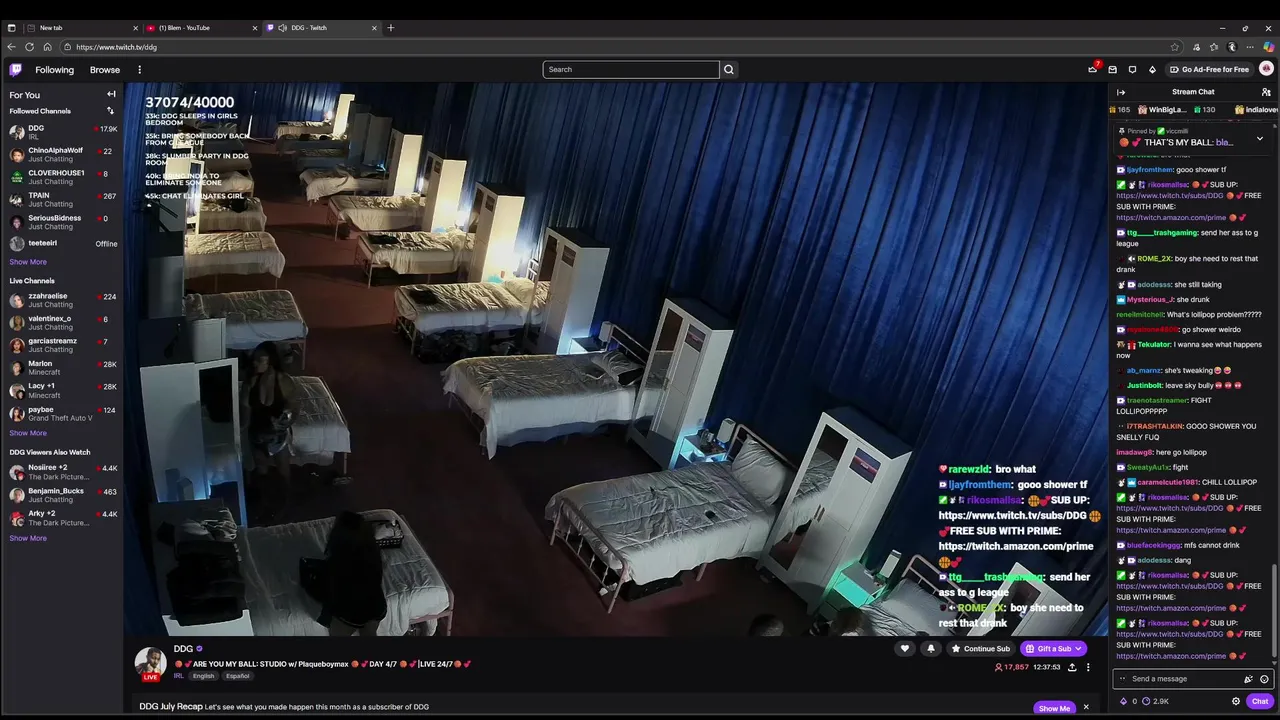The image size is (1280, 720).
Task: Click the purple Chat send button
Action: coord(1260,701)
